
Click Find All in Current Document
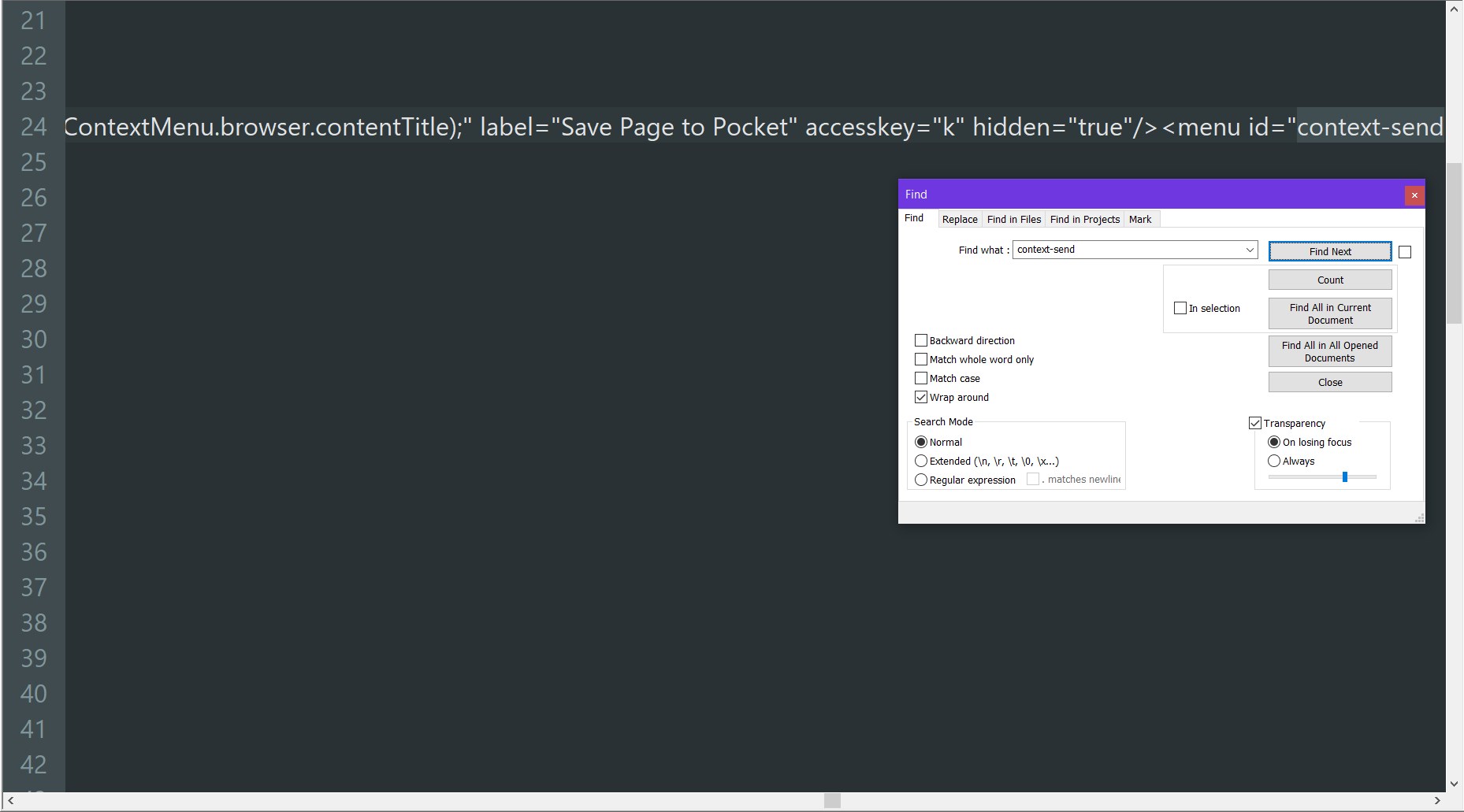(1330, 313)
